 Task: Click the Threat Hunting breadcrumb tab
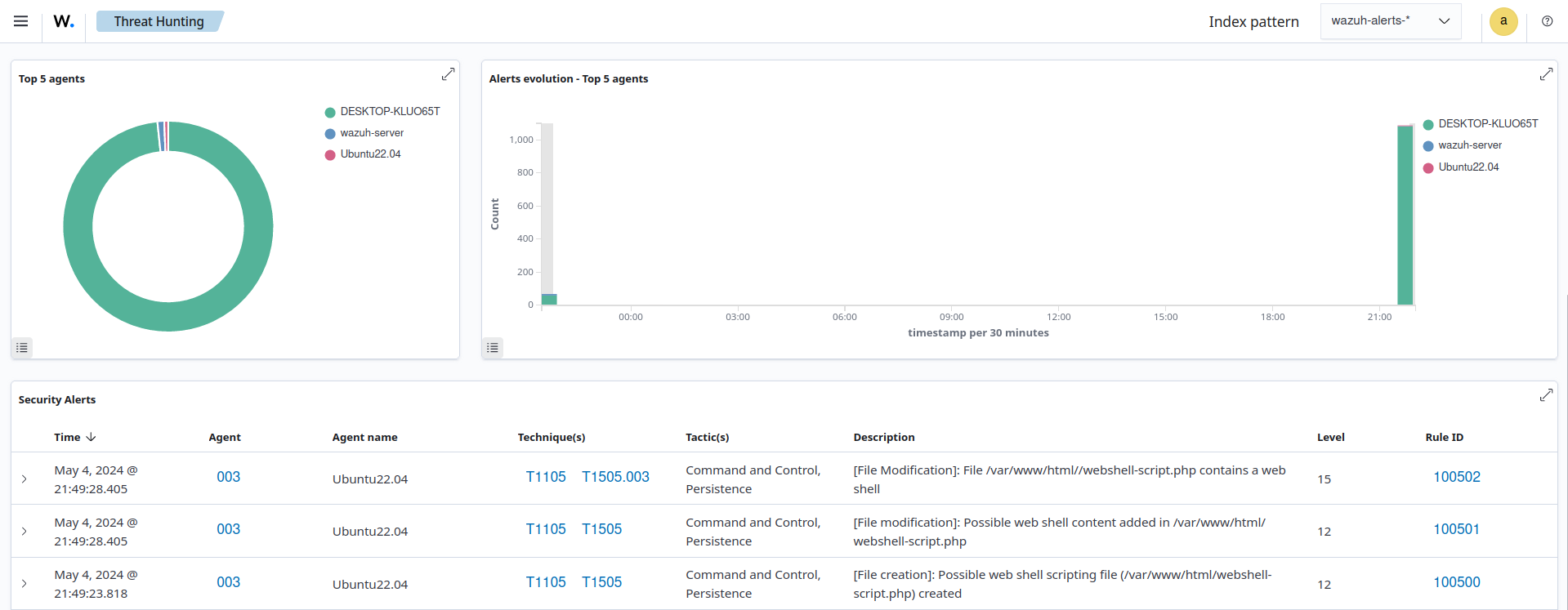(x=159, y=21)
